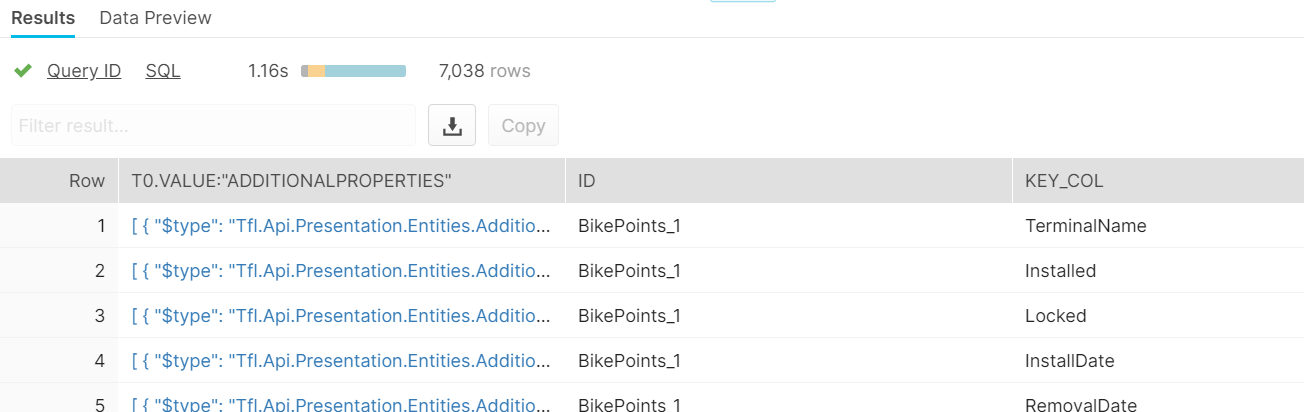Click the query execution time progress bar
Screen dimensions: 1304x412
tap(354, 71)
